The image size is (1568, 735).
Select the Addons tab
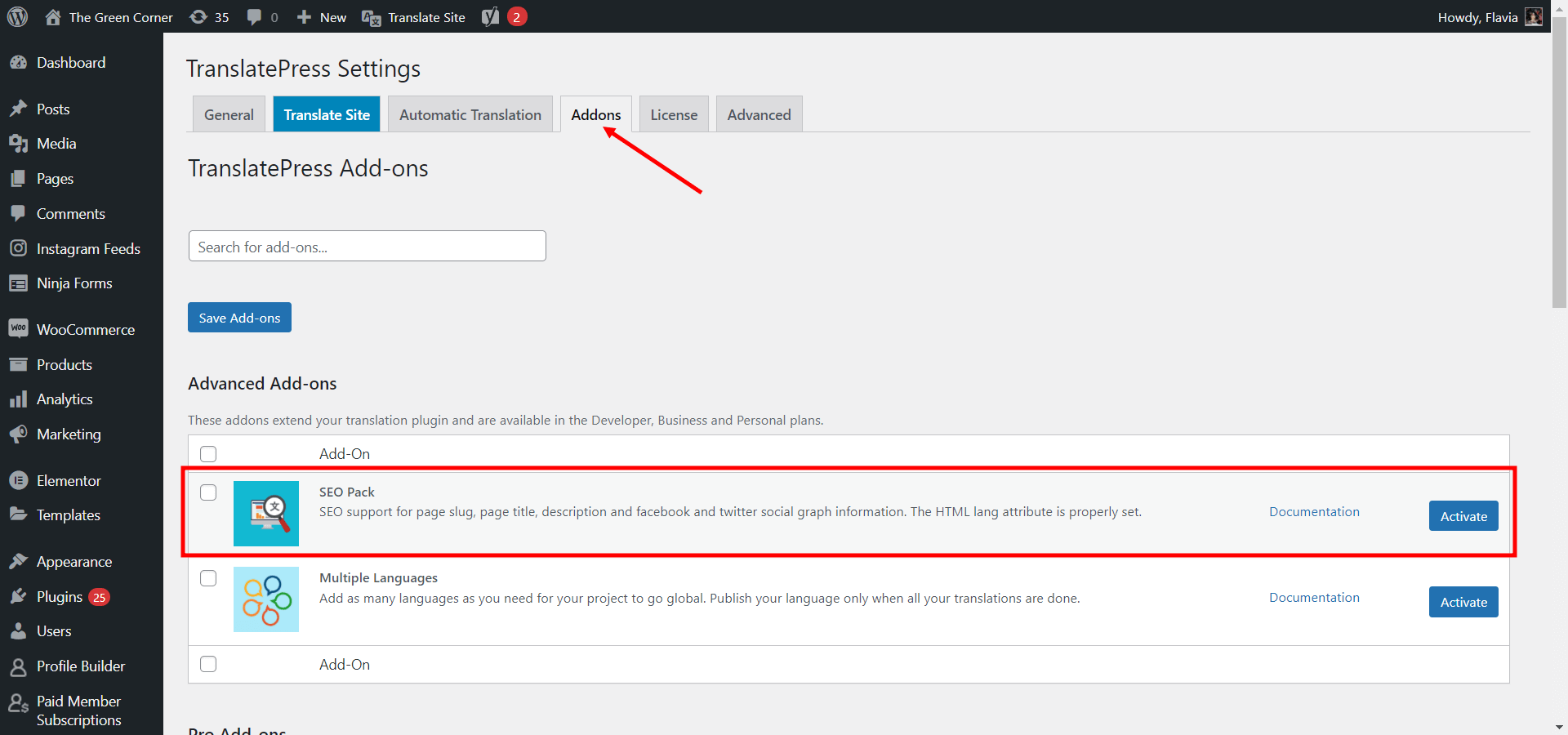point(596,114)
